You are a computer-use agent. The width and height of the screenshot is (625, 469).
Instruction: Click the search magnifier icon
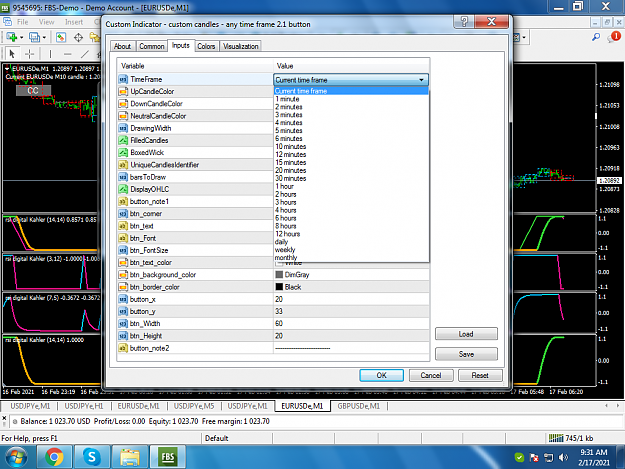pyautogui.click(x=596, y=37)
